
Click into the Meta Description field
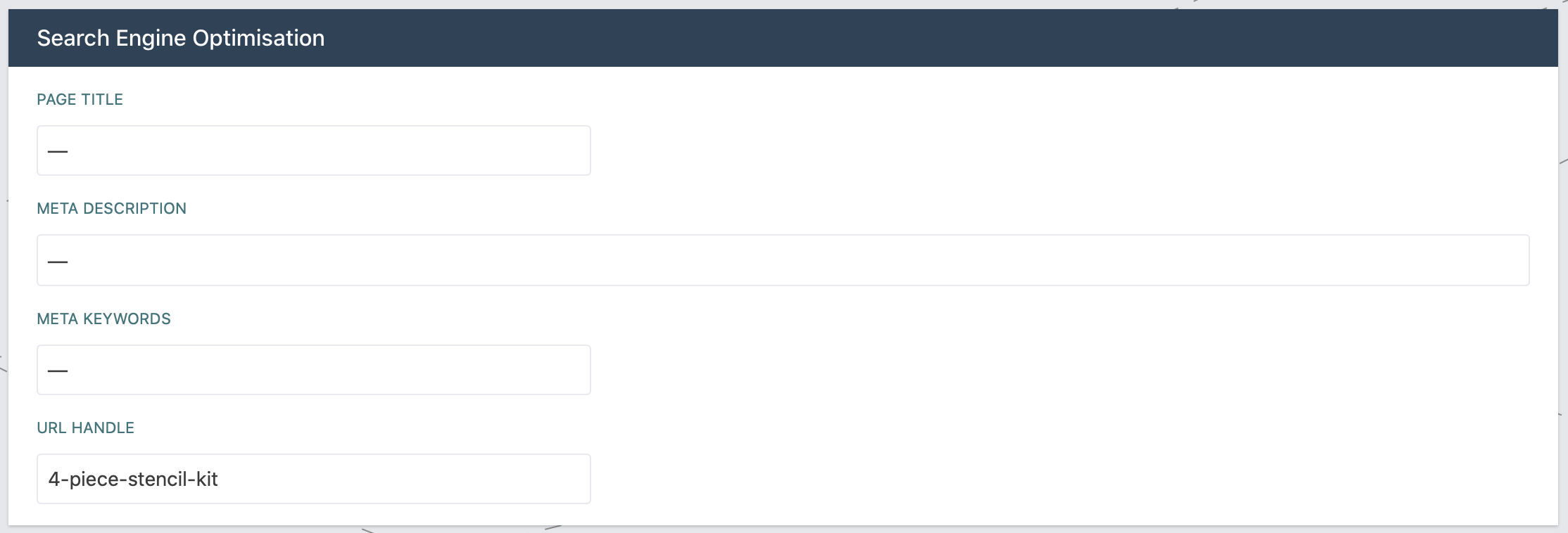click(x=783, y=260)
